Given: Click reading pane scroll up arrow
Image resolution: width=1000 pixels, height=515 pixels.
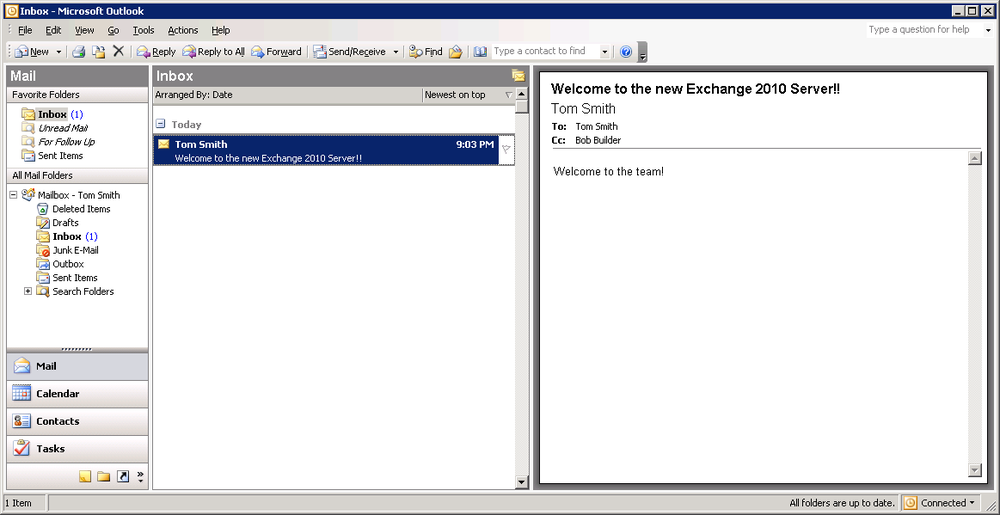Looking at the screenshot, I should (974, 158).
